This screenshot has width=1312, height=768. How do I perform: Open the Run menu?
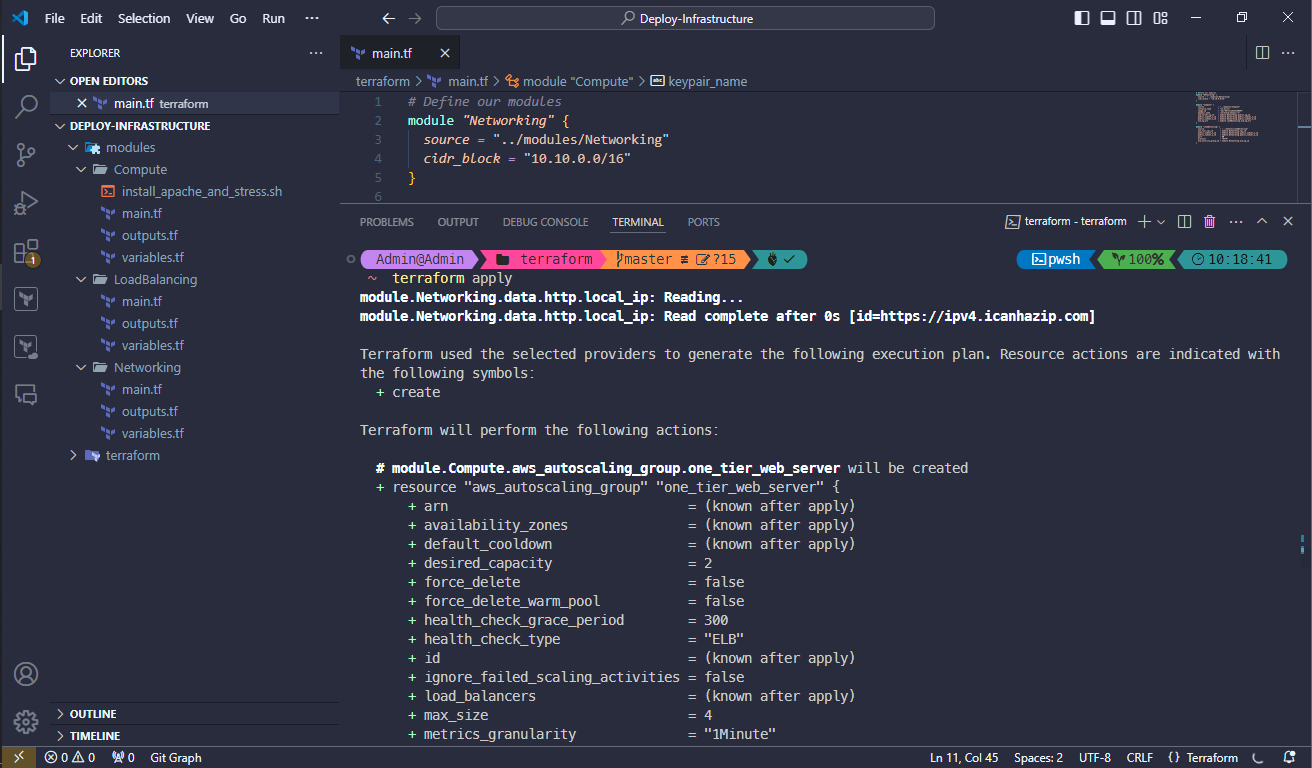[273, 18]
